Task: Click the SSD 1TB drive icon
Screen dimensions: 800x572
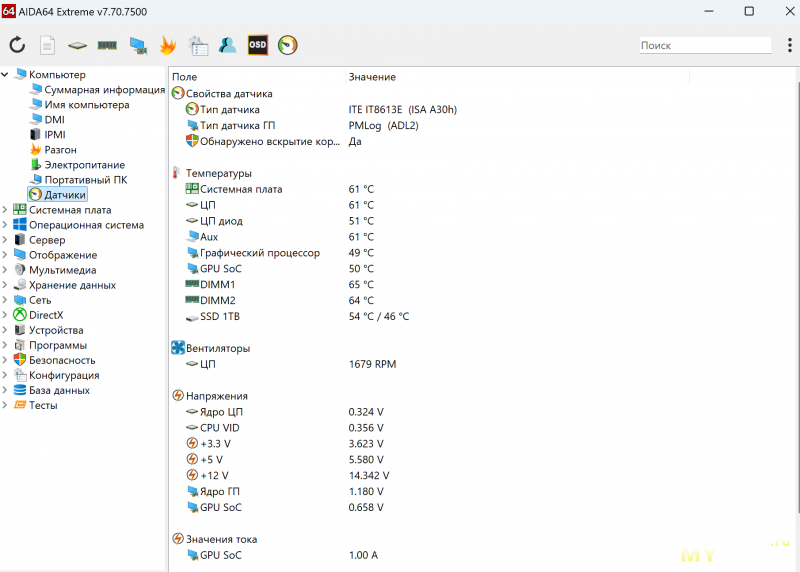Action: (192, 317)
